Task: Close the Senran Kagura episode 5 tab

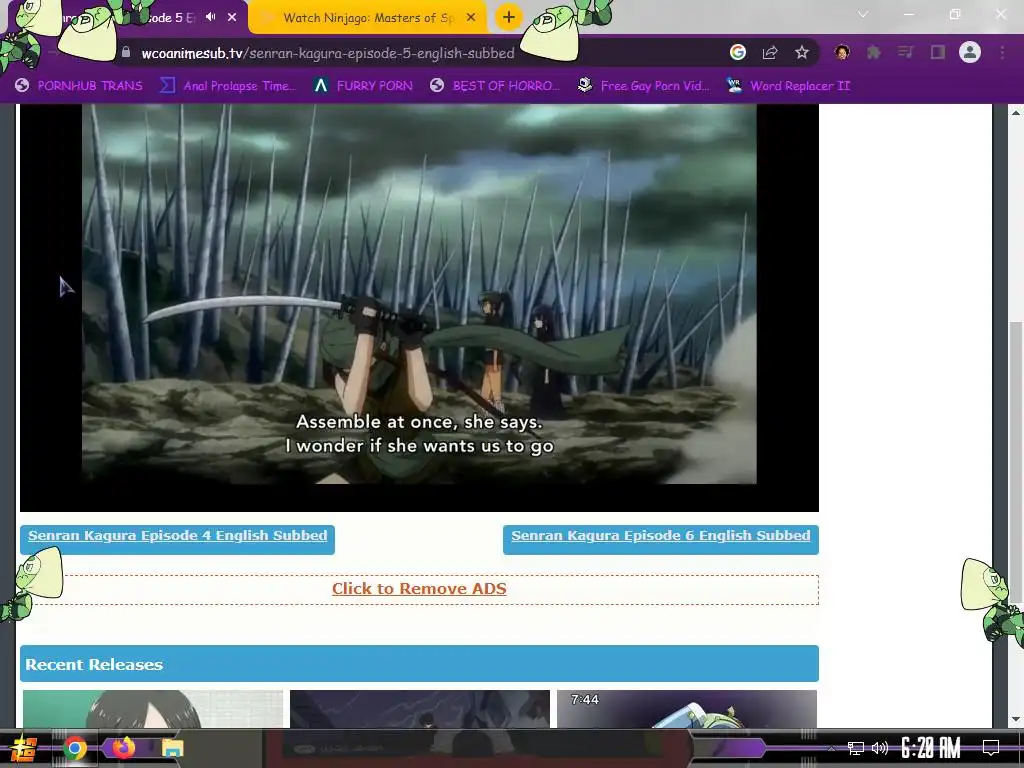Action: coord(232,18)
